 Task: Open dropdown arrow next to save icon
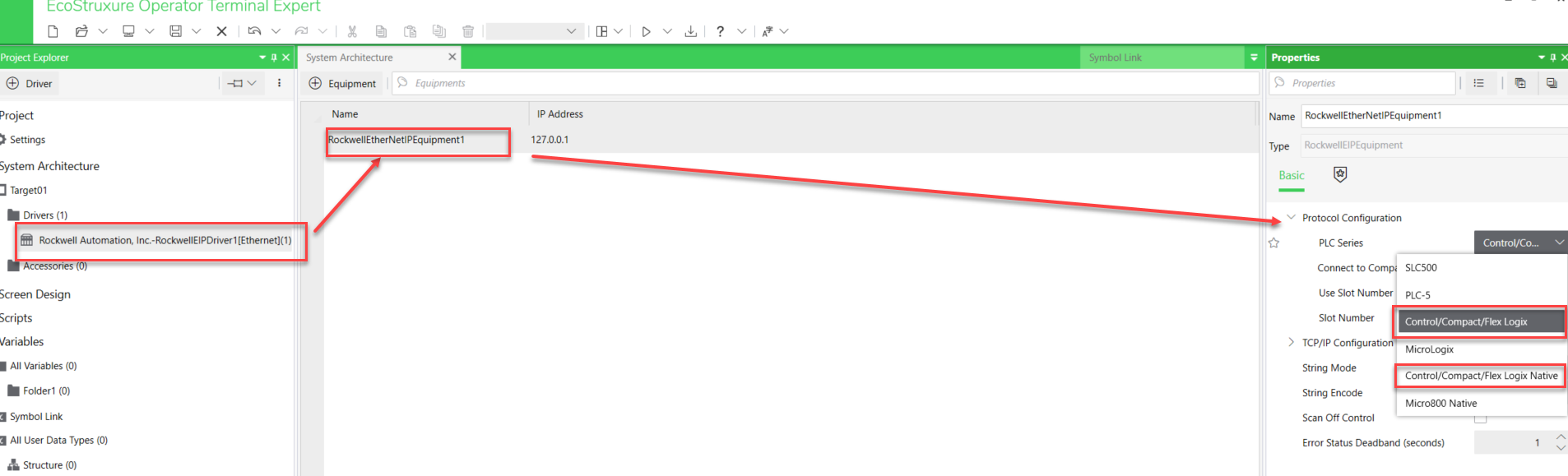[197, 31]
